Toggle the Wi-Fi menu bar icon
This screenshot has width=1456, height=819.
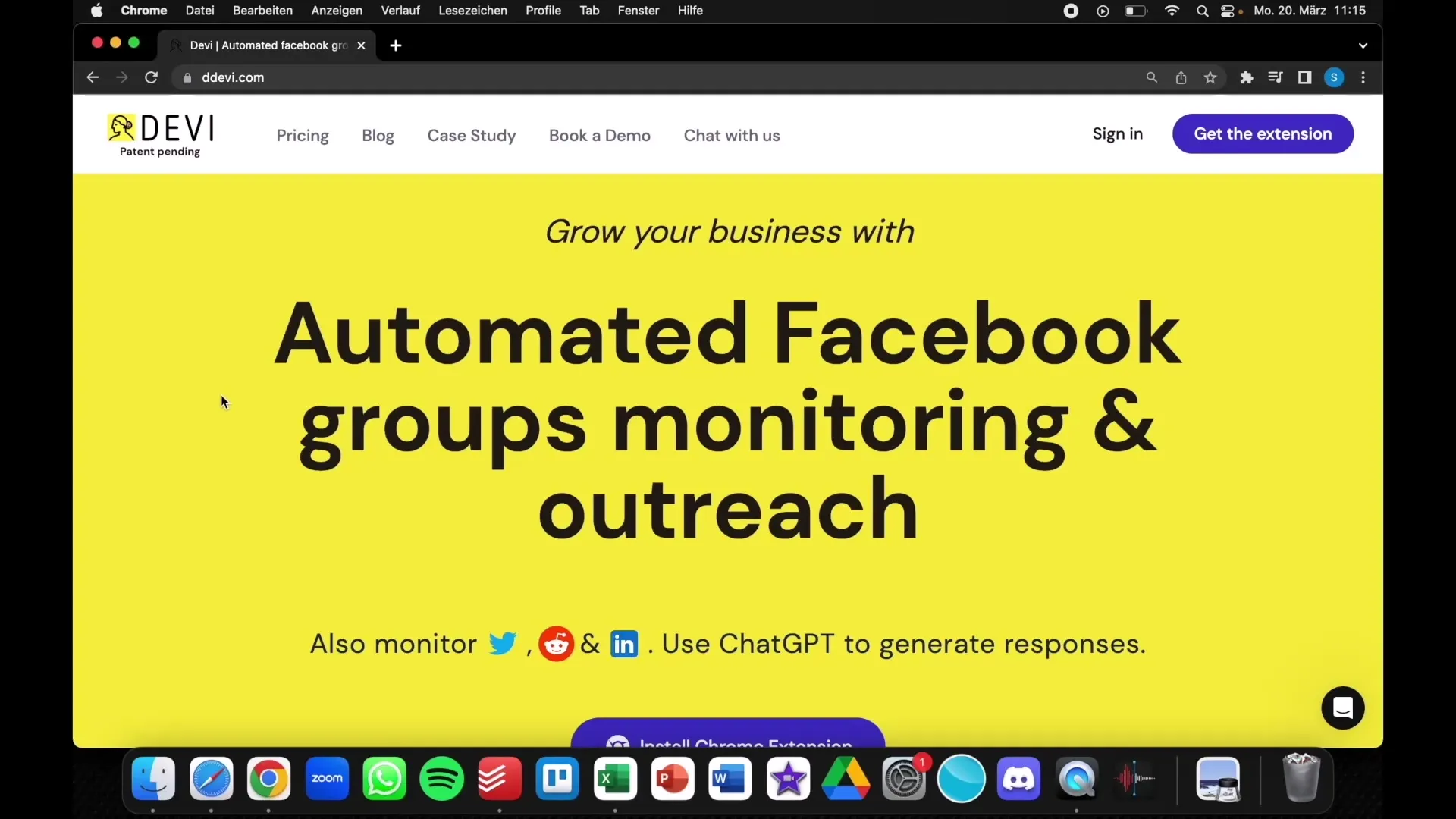coord(1172,11)
